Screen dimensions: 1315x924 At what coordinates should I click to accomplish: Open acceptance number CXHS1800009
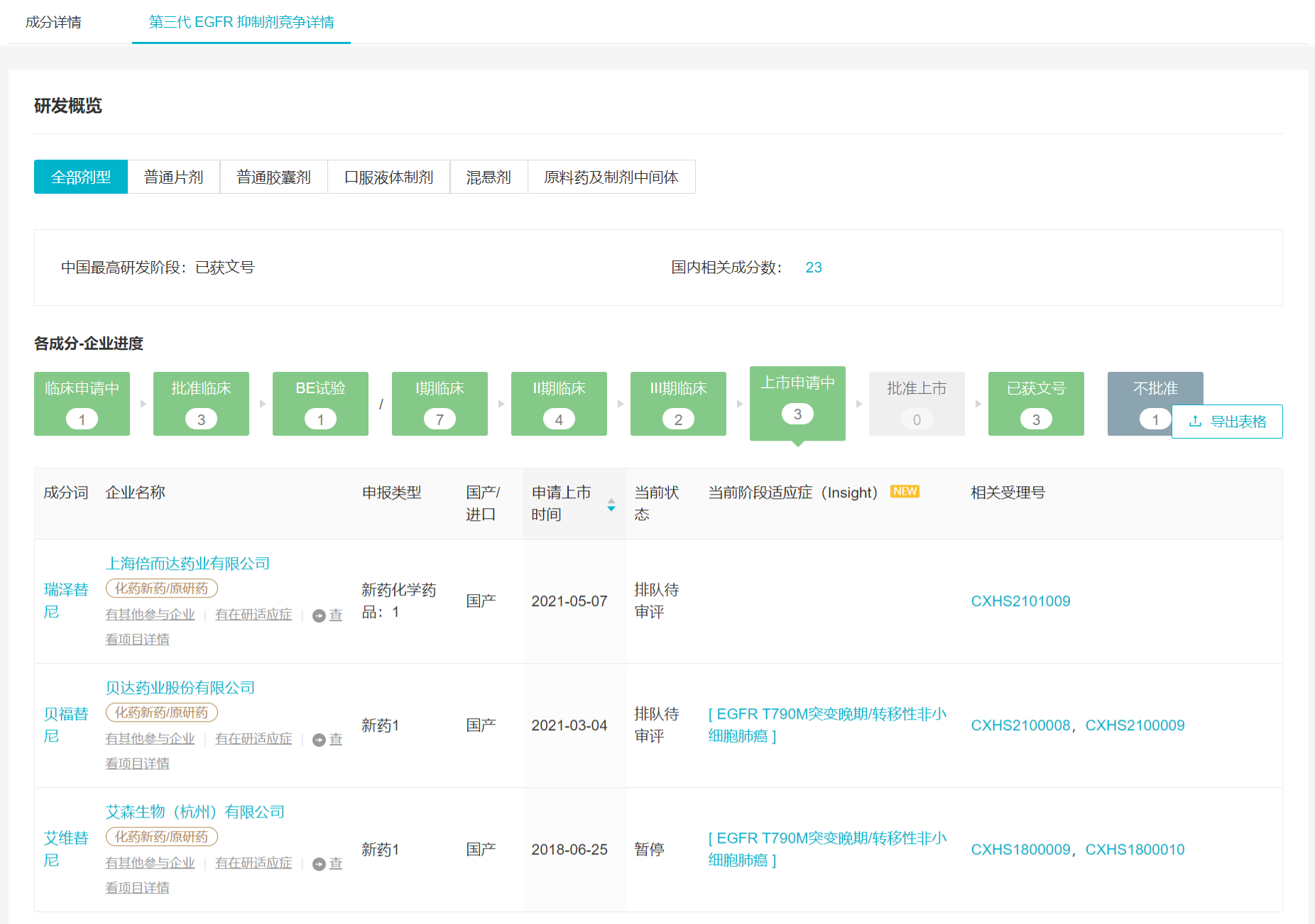coord(1020,849)
